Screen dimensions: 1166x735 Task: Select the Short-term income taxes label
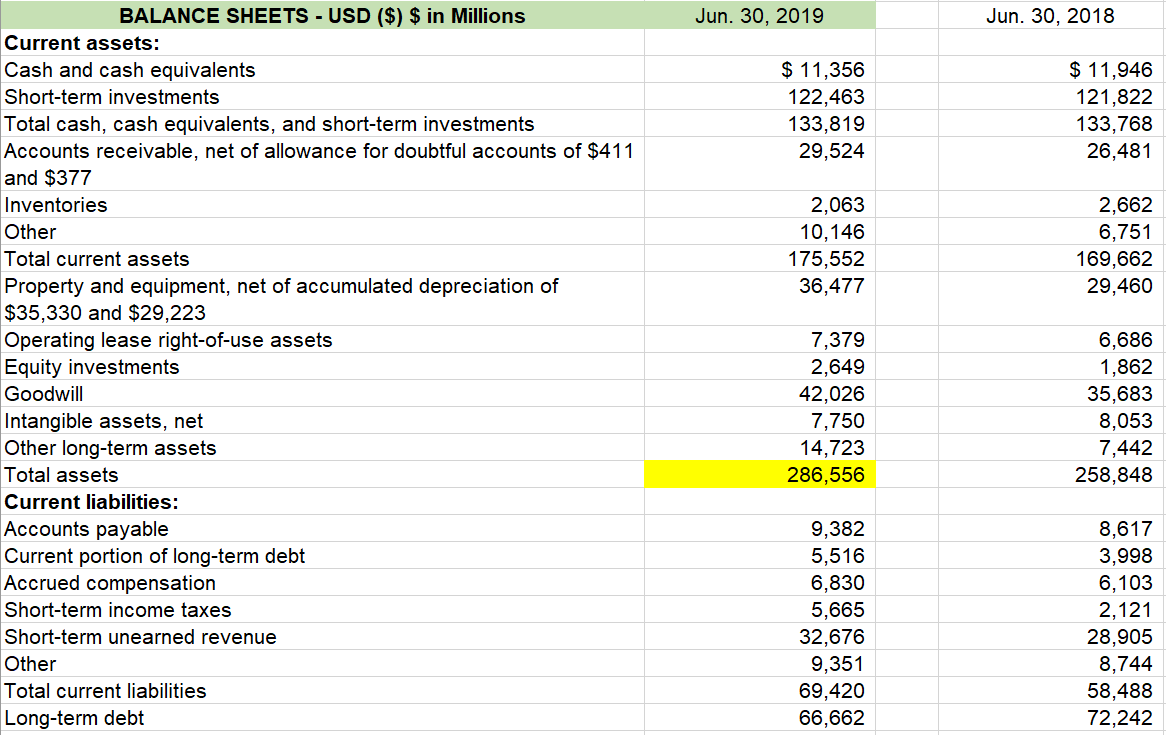pos(117,610)
